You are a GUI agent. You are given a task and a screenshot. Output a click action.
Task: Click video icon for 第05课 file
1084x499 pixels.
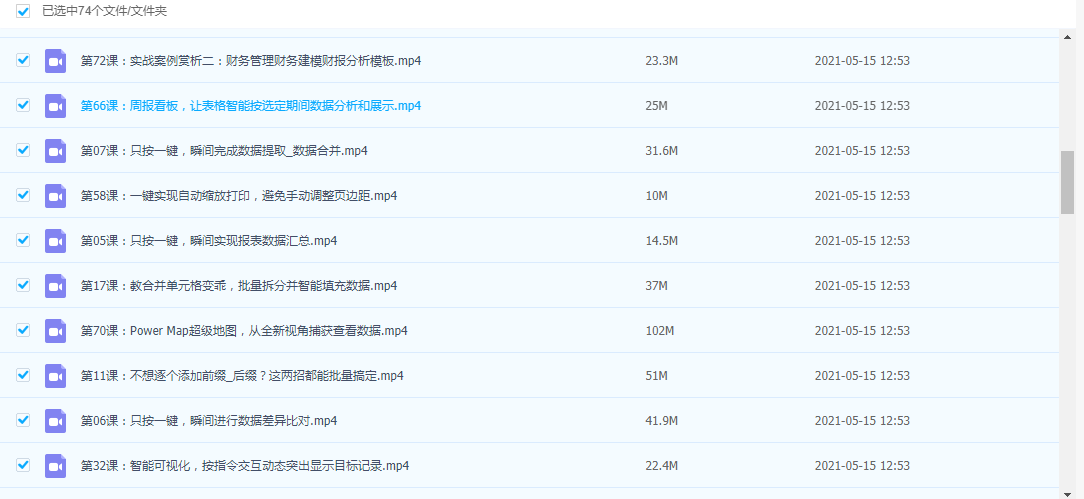point(55,241)
